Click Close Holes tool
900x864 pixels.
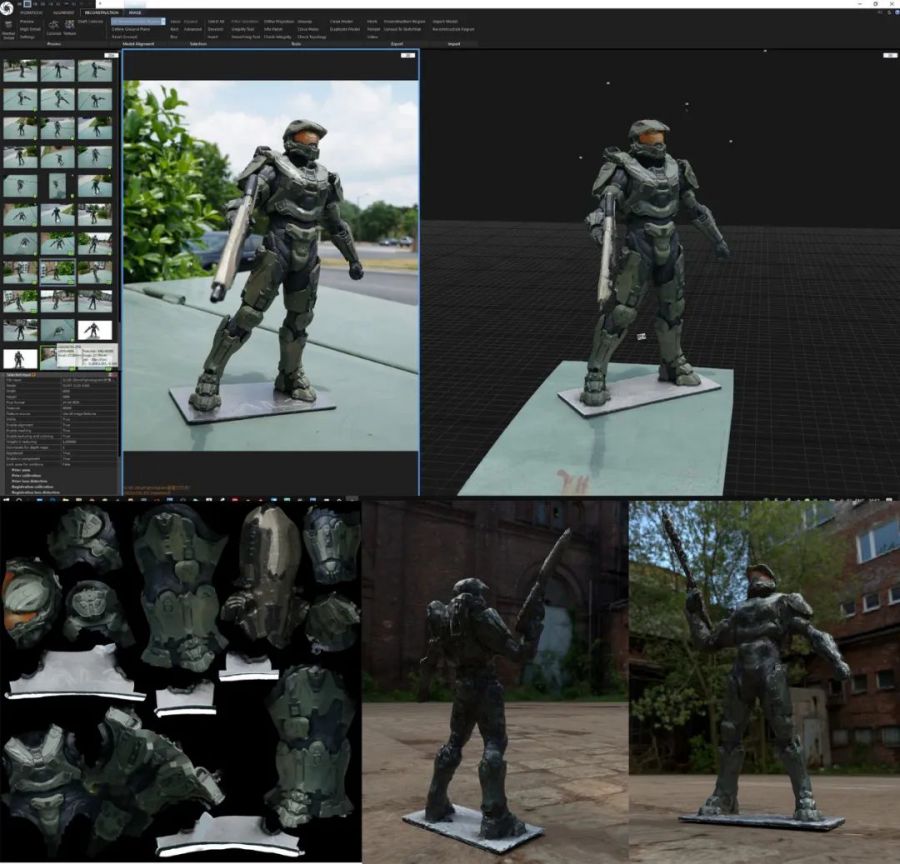[308, 29]
